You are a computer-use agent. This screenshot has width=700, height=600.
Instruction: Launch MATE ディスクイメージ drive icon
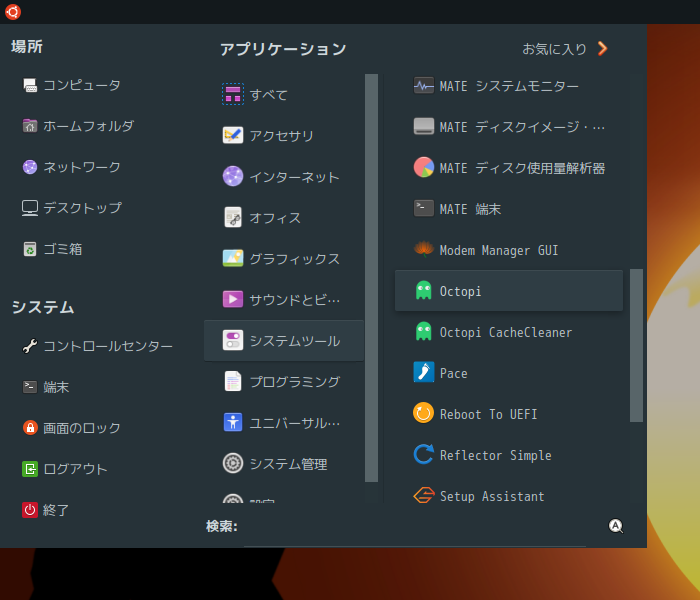click(424, 127)
